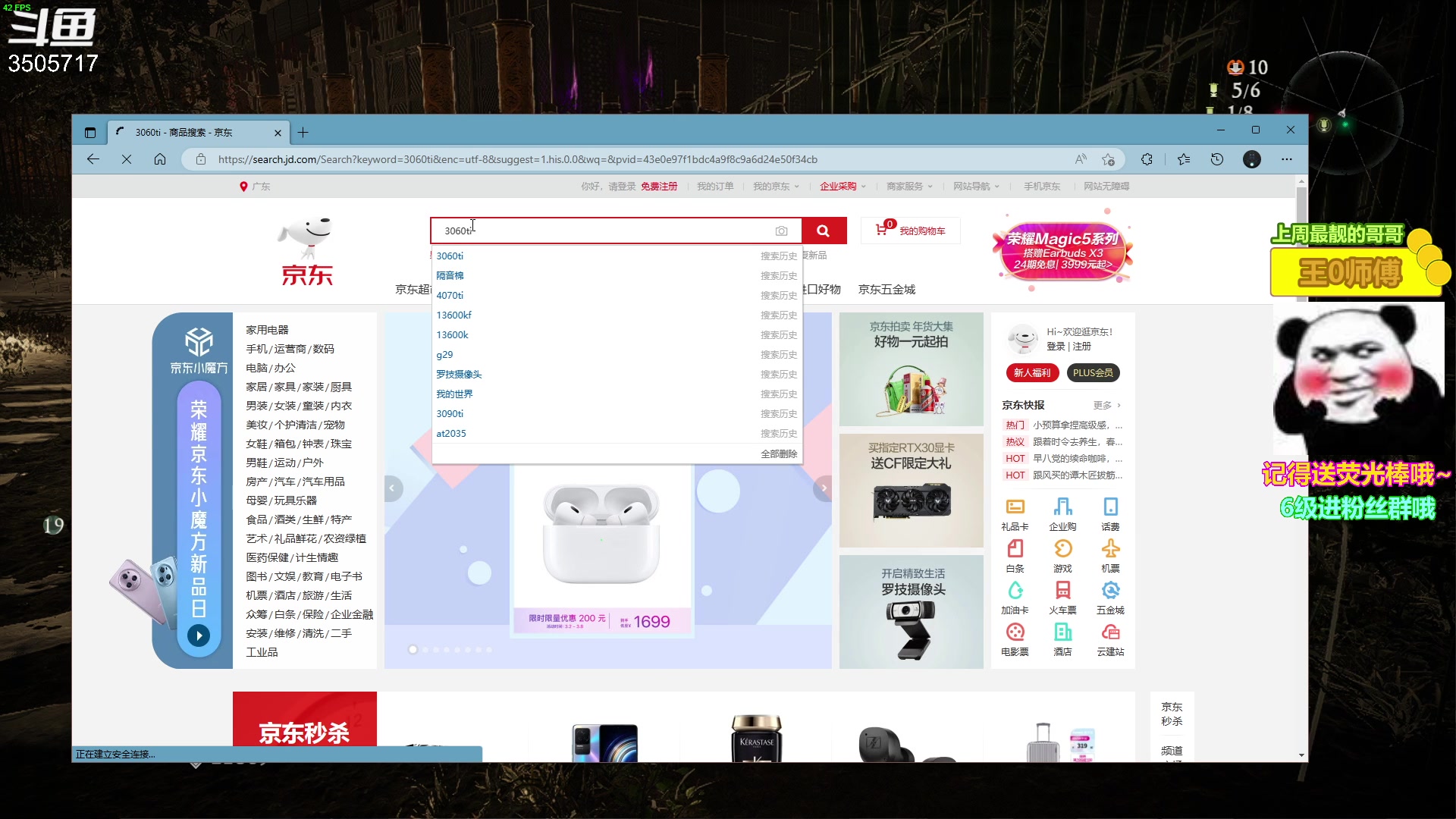
Task: Click the 免费注册 registration link
Action: (659, 186)
